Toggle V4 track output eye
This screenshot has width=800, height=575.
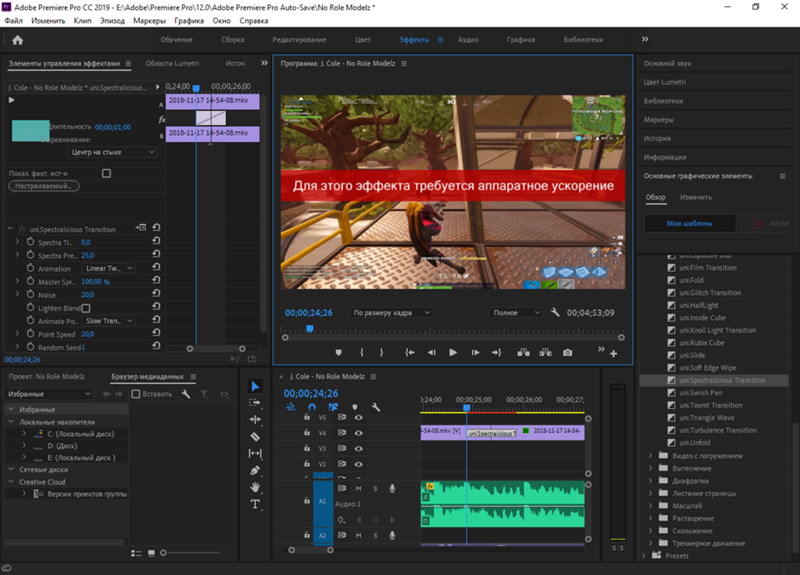pos(359,433)
